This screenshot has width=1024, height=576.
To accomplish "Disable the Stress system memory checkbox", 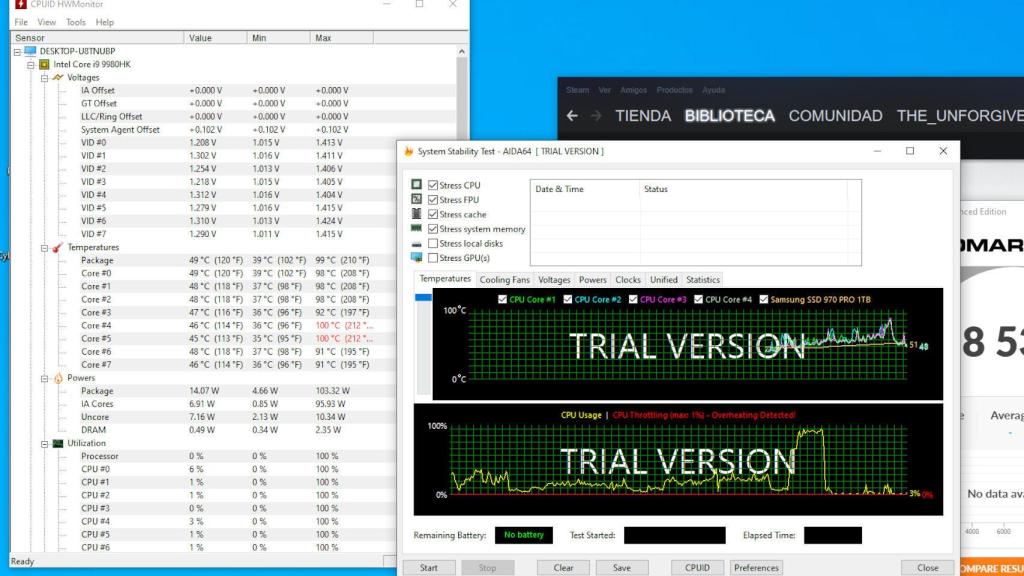I will (x=434, y=228).
